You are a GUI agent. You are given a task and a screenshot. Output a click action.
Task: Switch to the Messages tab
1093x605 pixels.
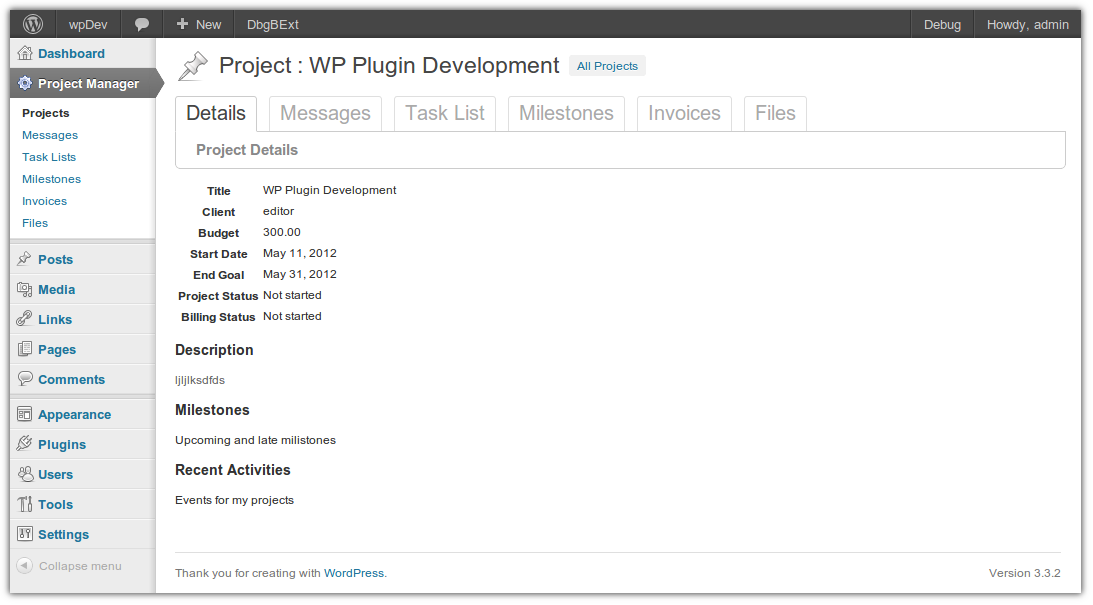click(x=325, y=114)
